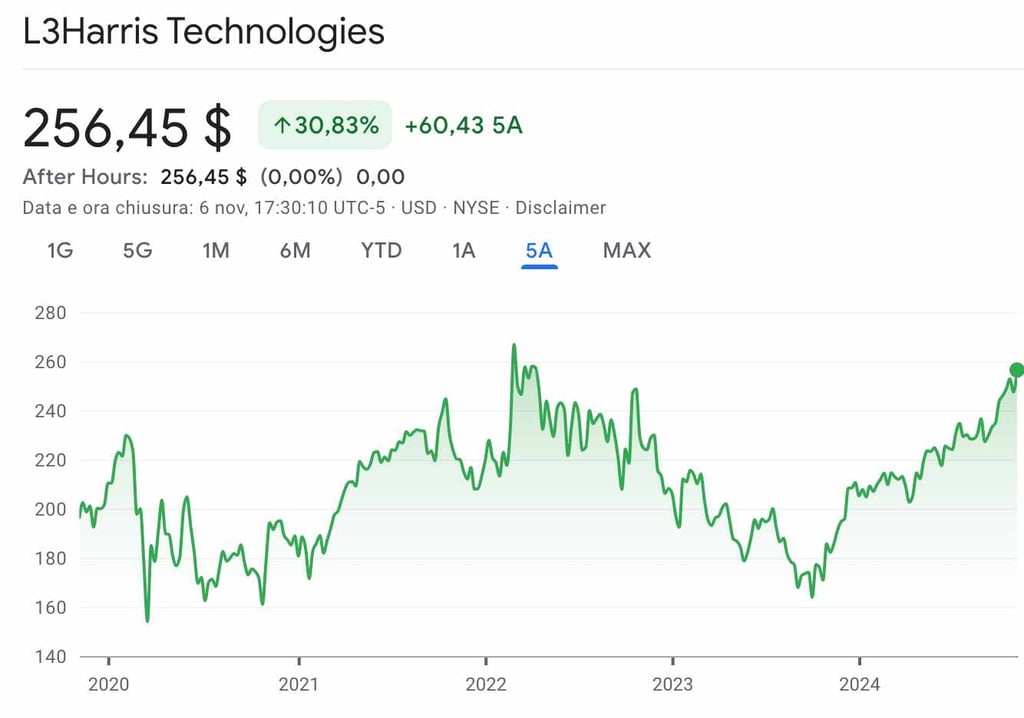1024x718 pixels.
Task: Click the 2024 label on the time axis
Action: point(860,685)
